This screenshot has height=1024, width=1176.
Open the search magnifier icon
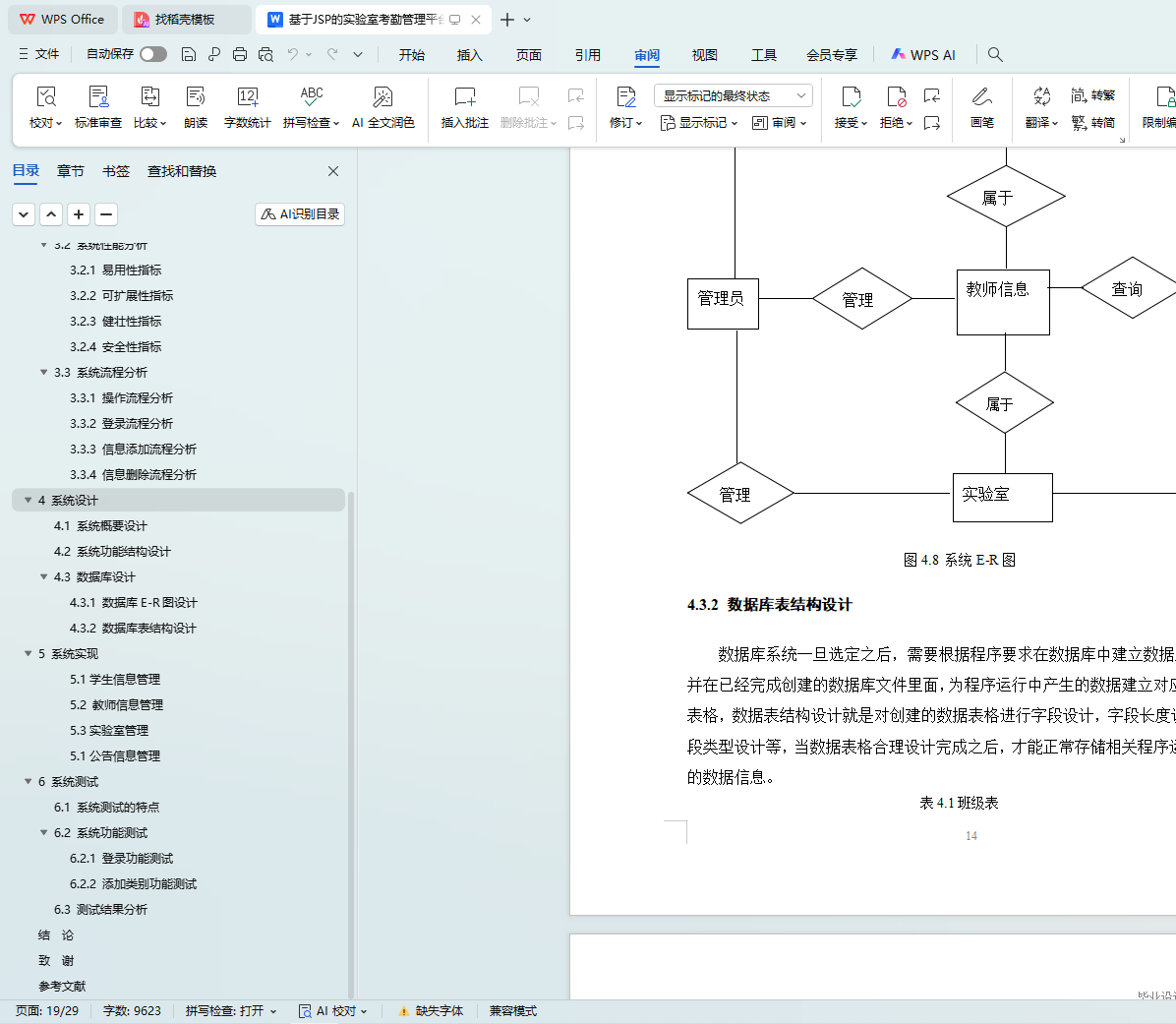pyautogui.click(x=995, y=54)
